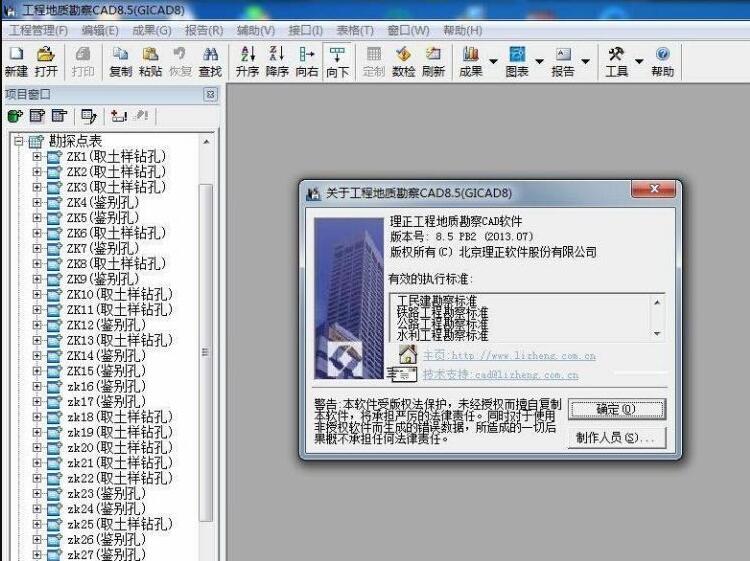
Task: Open the 窗口(W) menu
Action: click(x=408, y=31)
